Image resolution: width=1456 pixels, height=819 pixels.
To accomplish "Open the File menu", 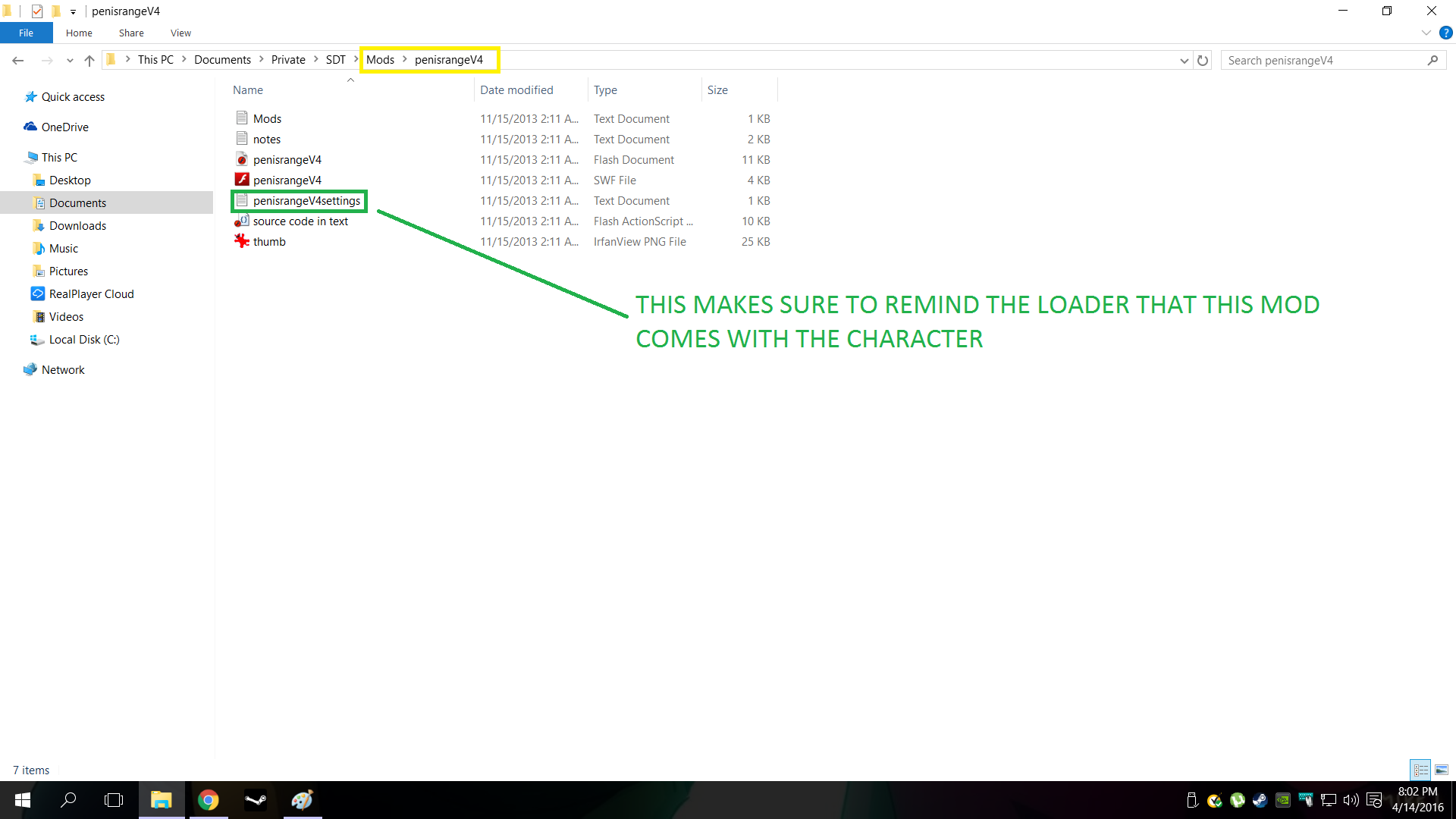I will [x=26, y=33].
